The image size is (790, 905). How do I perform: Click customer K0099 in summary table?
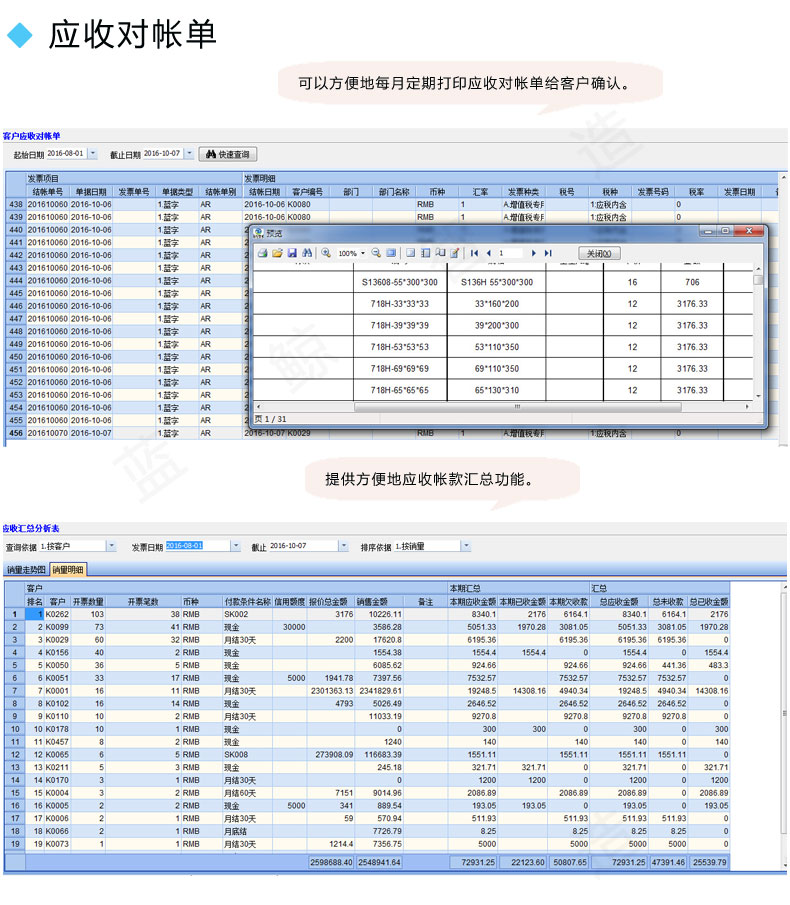tap(57, 627)
